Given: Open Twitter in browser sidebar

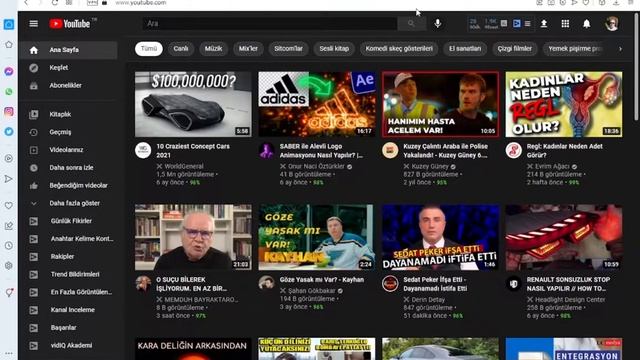Looking at the screenshot, I should 9,131.
